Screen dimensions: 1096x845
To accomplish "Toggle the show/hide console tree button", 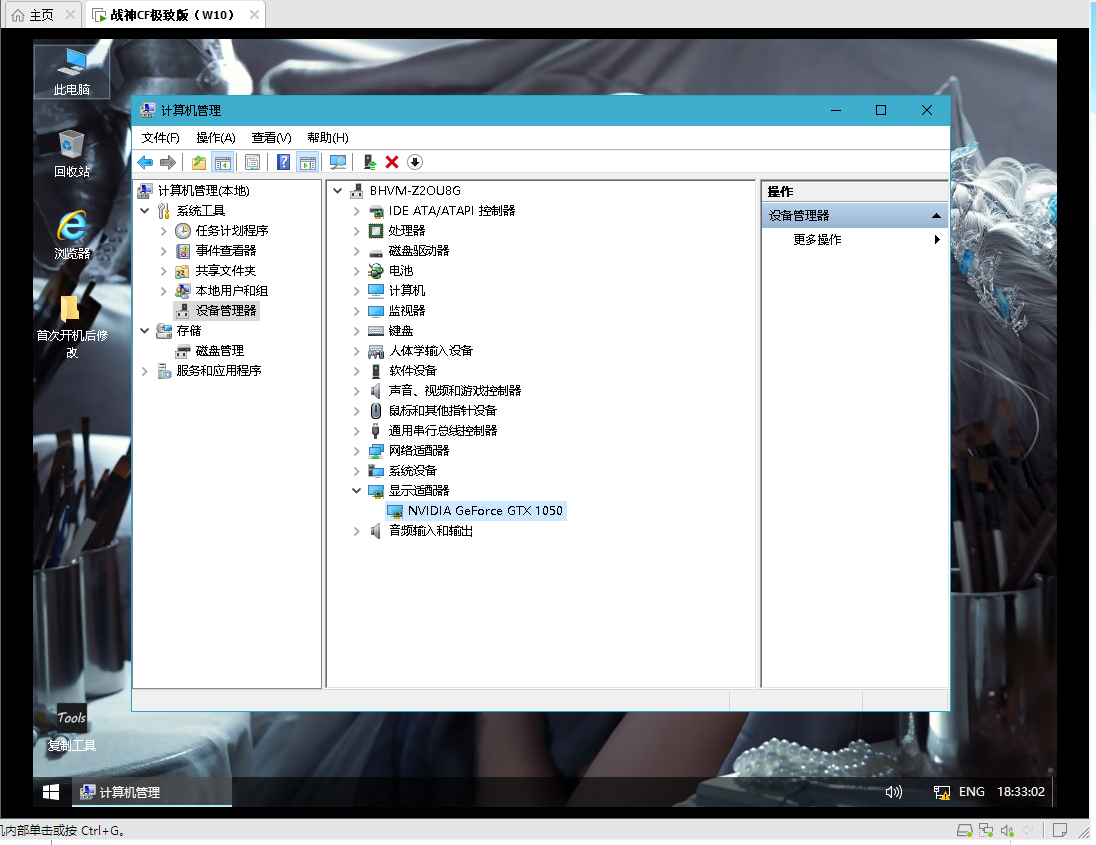I will [223, 162].
